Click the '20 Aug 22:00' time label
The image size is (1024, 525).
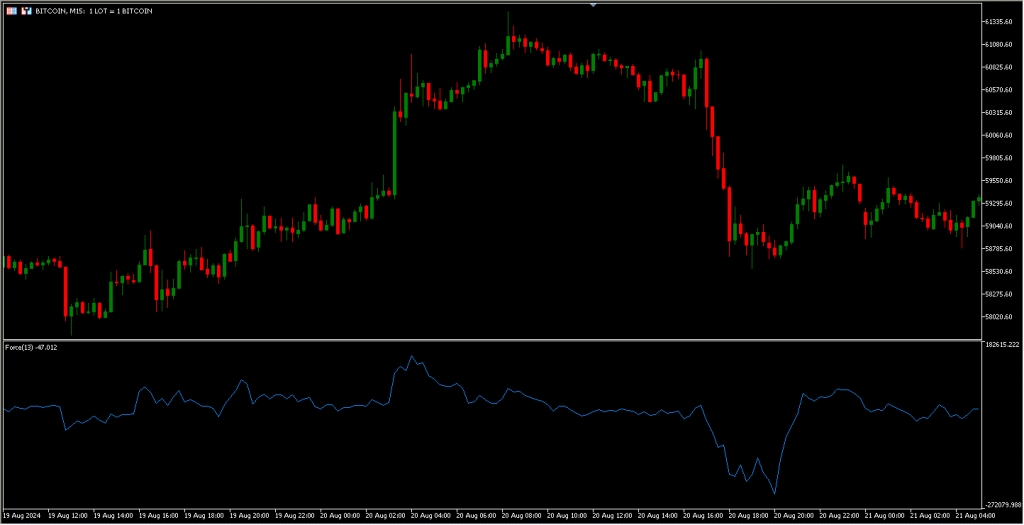839,515
